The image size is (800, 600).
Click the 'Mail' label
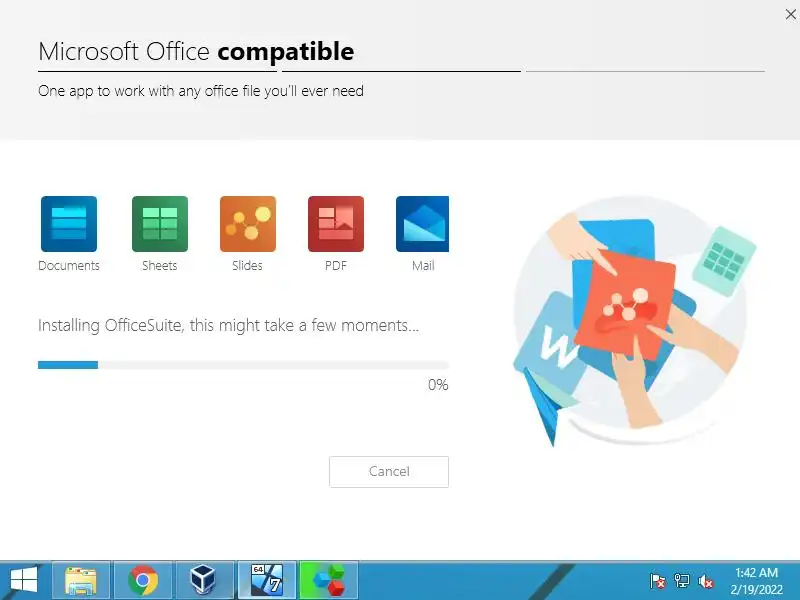[423, 266]
